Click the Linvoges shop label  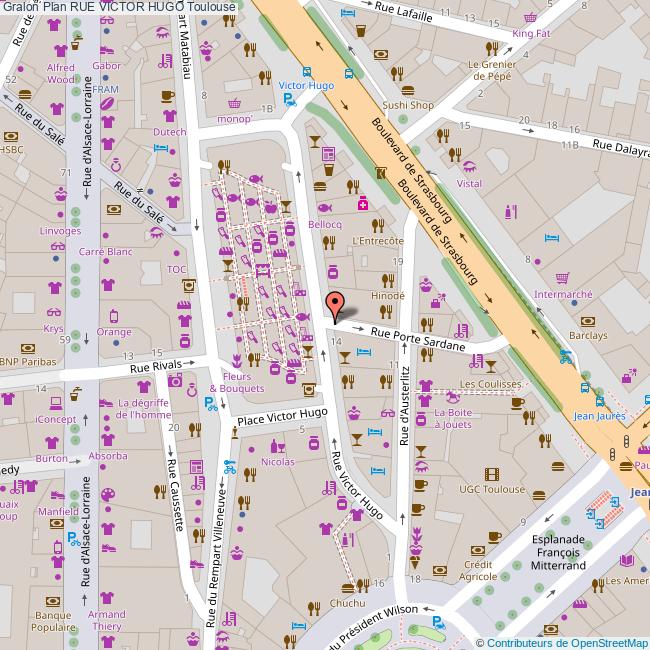tap(61, 230)
